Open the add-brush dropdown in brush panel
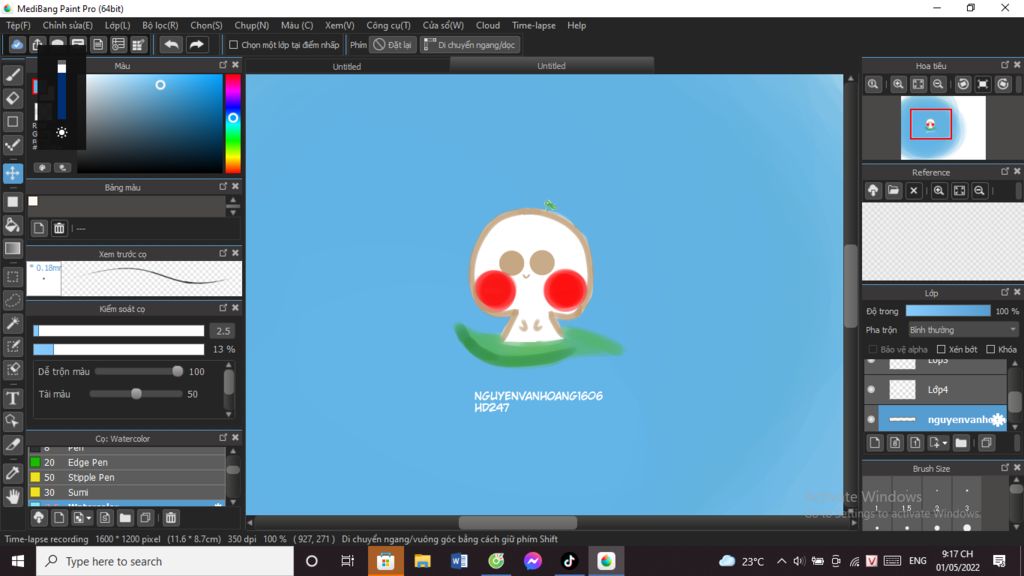The image size is (1024, 576). tap(89, 518)
